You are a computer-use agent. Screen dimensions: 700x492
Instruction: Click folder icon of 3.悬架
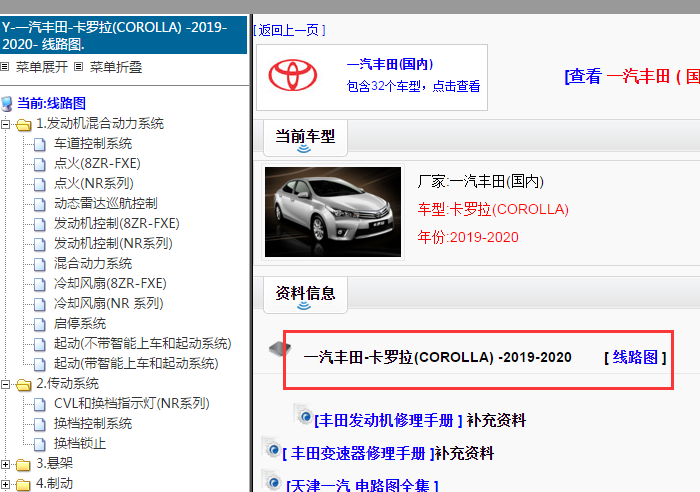pyautogui.click(x=24, y=465)
